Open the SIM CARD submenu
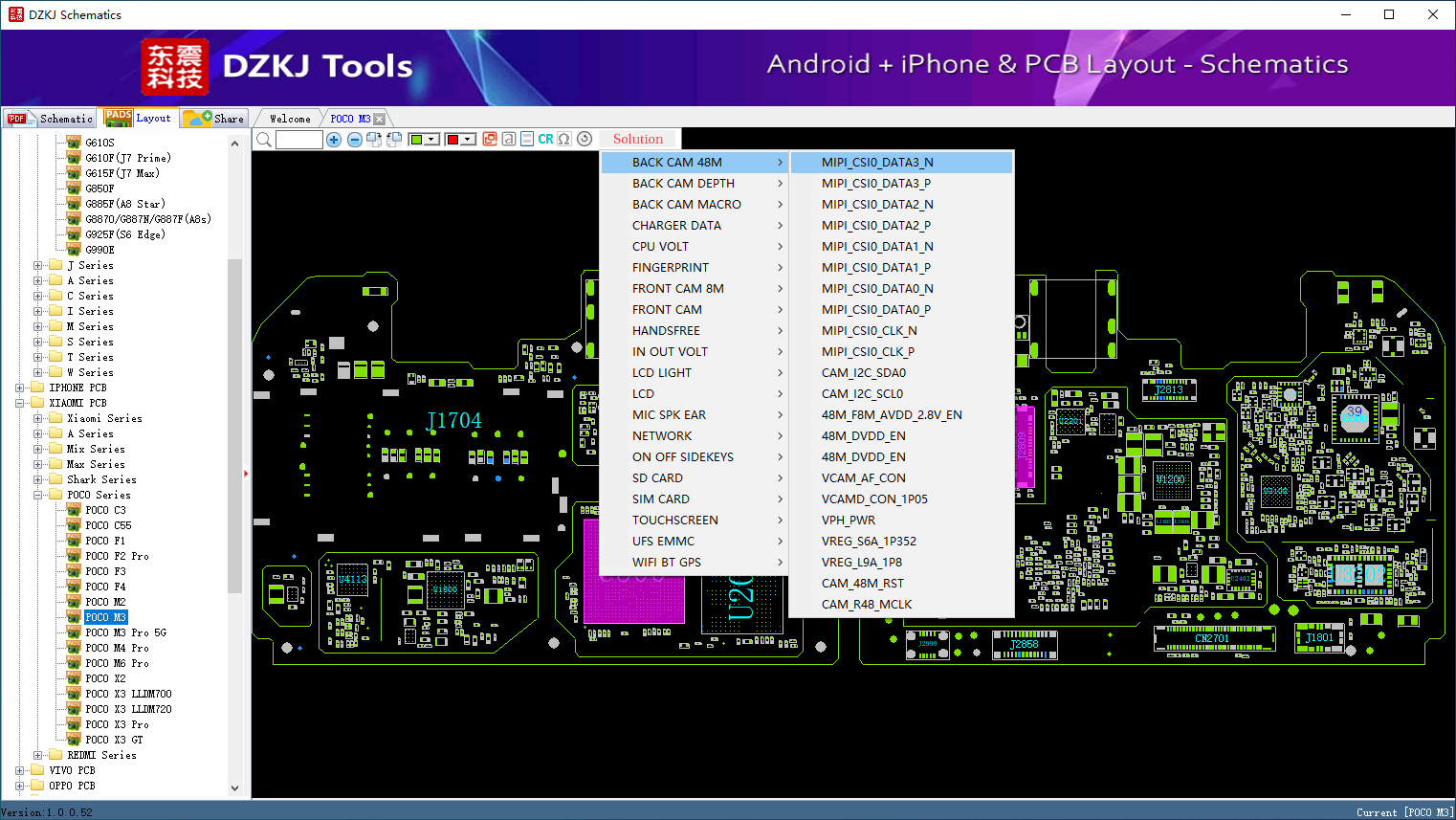1456x820 pixels. point(695,499)
